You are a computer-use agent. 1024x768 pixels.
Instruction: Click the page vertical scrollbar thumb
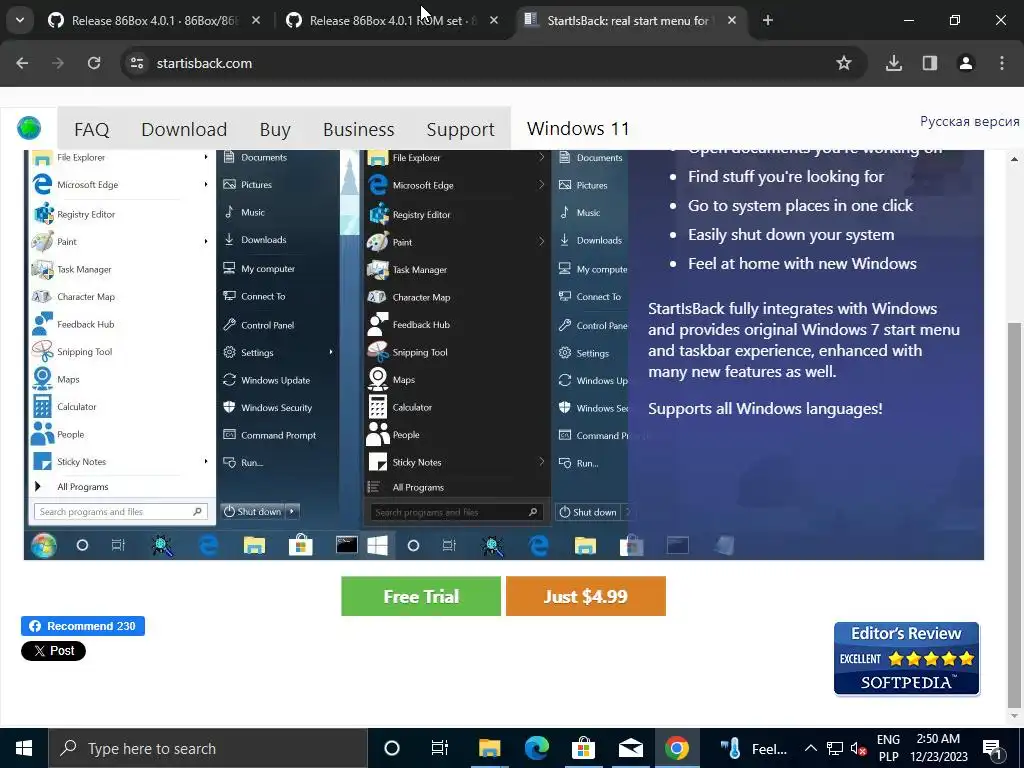click(1015, 516)
